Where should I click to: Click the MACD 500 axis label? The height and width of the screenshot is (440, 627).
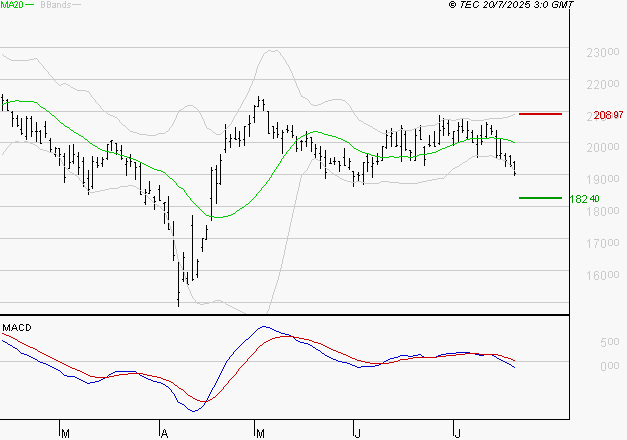610,342
